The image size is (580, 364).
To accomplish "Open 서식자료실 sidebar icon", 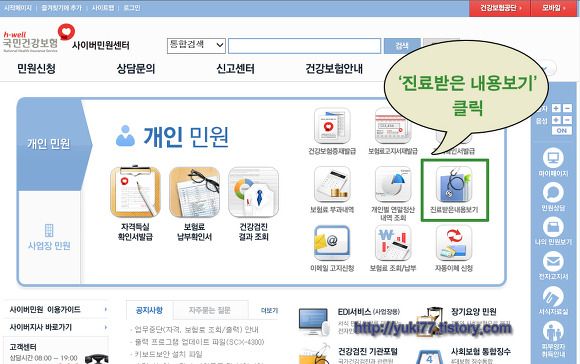I will 553,297.
